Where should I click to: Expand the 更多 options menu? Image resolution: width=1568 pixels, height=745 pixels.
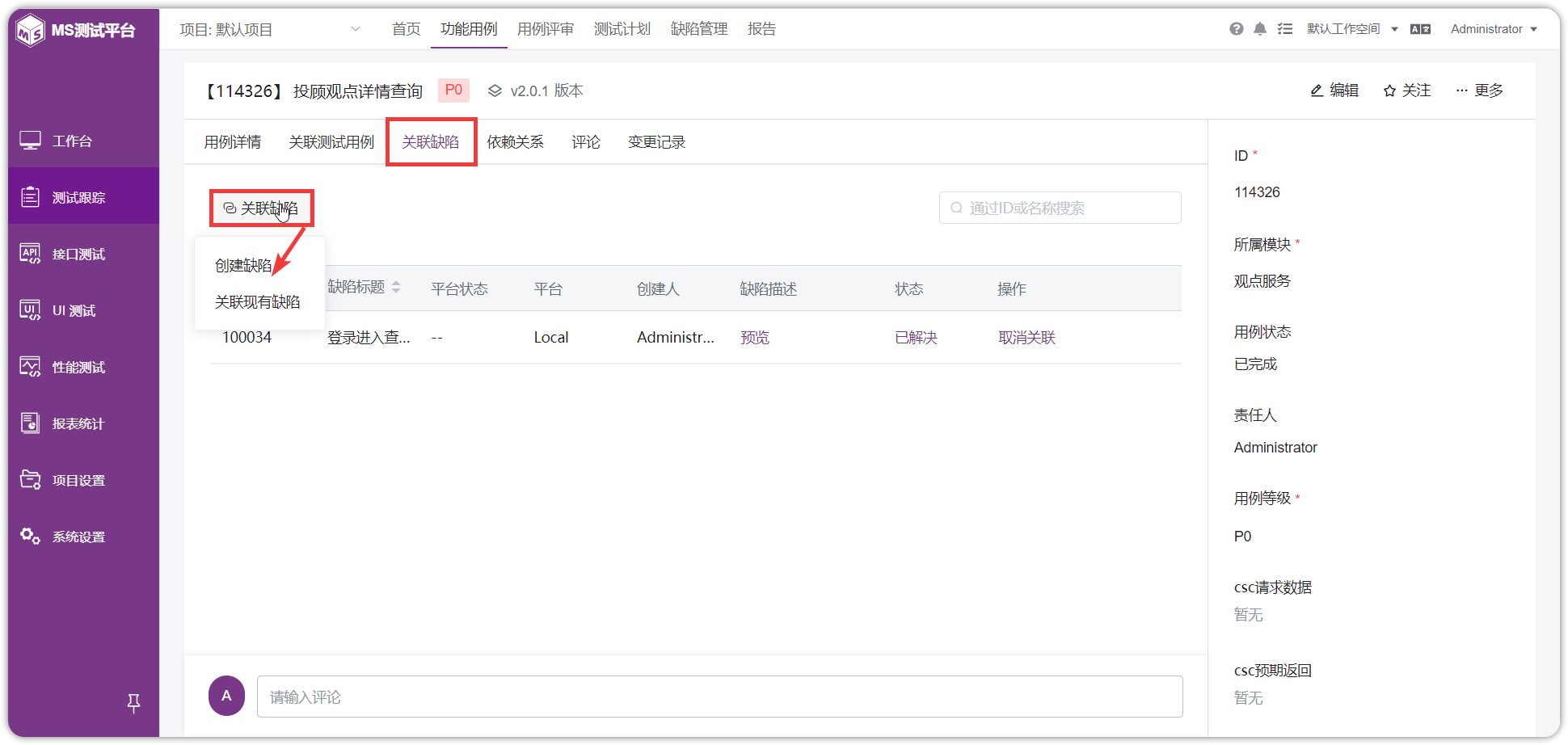(1479, 90)
